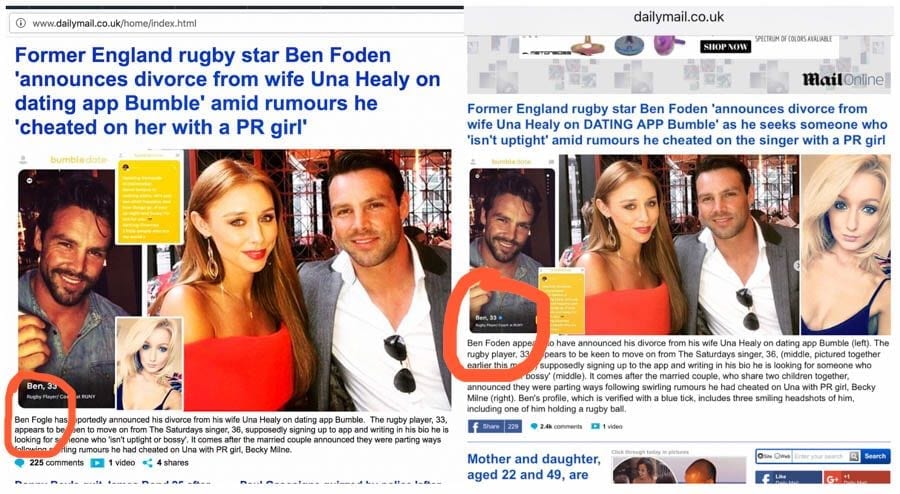The height and width of the screenshot is (494, 900).
Task: Click the 1 video icon under right article
Action: (595, 426)
